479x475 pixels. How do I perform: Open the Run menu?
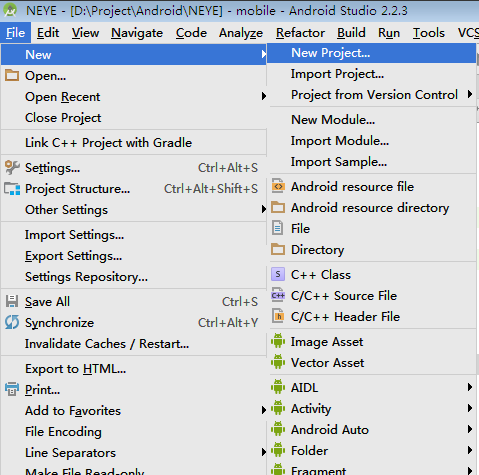[389, 33]
